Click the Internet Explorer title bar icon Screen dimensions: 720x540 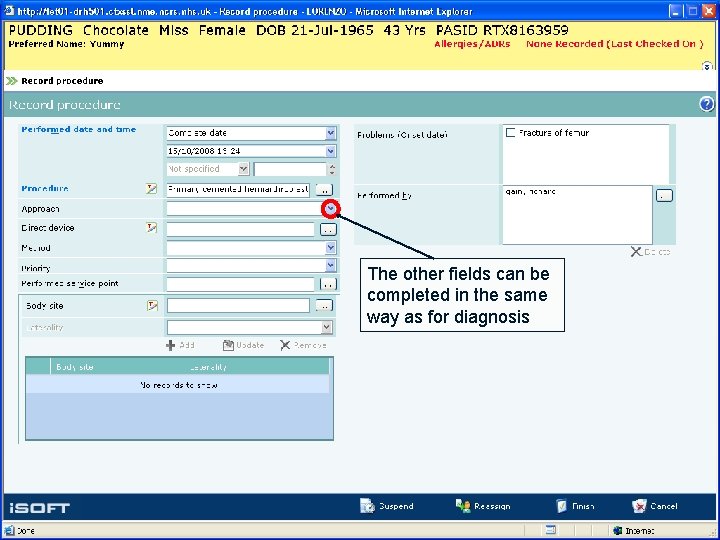(9, 11)
